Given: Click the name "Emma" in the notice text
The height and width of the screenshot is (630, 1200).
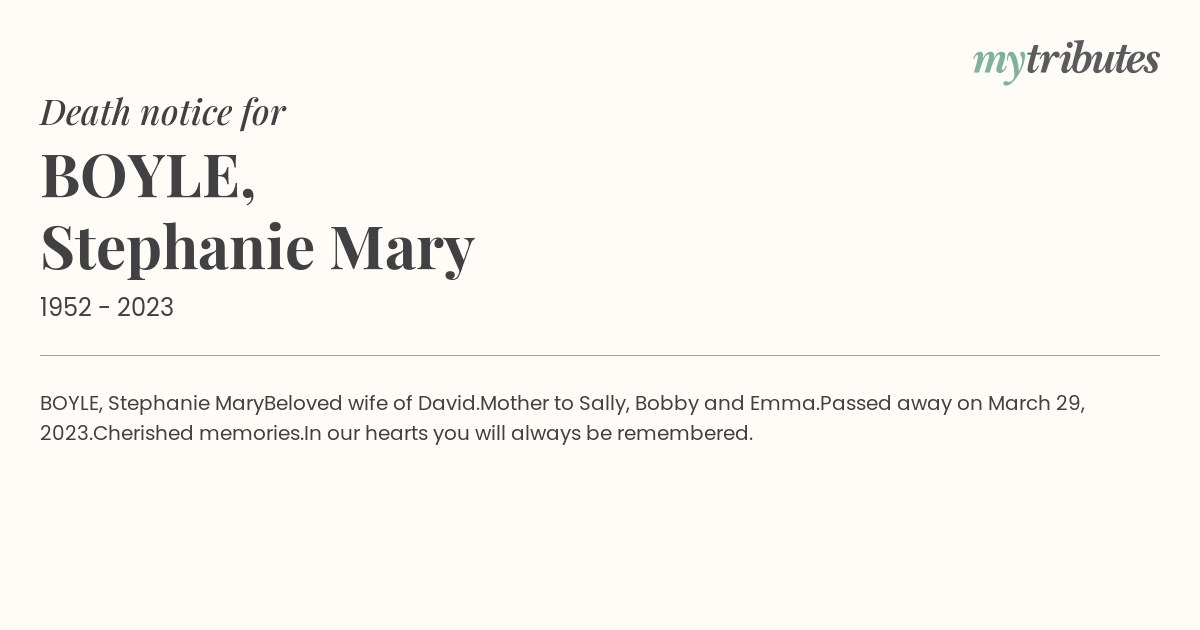Looking at the screenshot, I should pos(783,404).
